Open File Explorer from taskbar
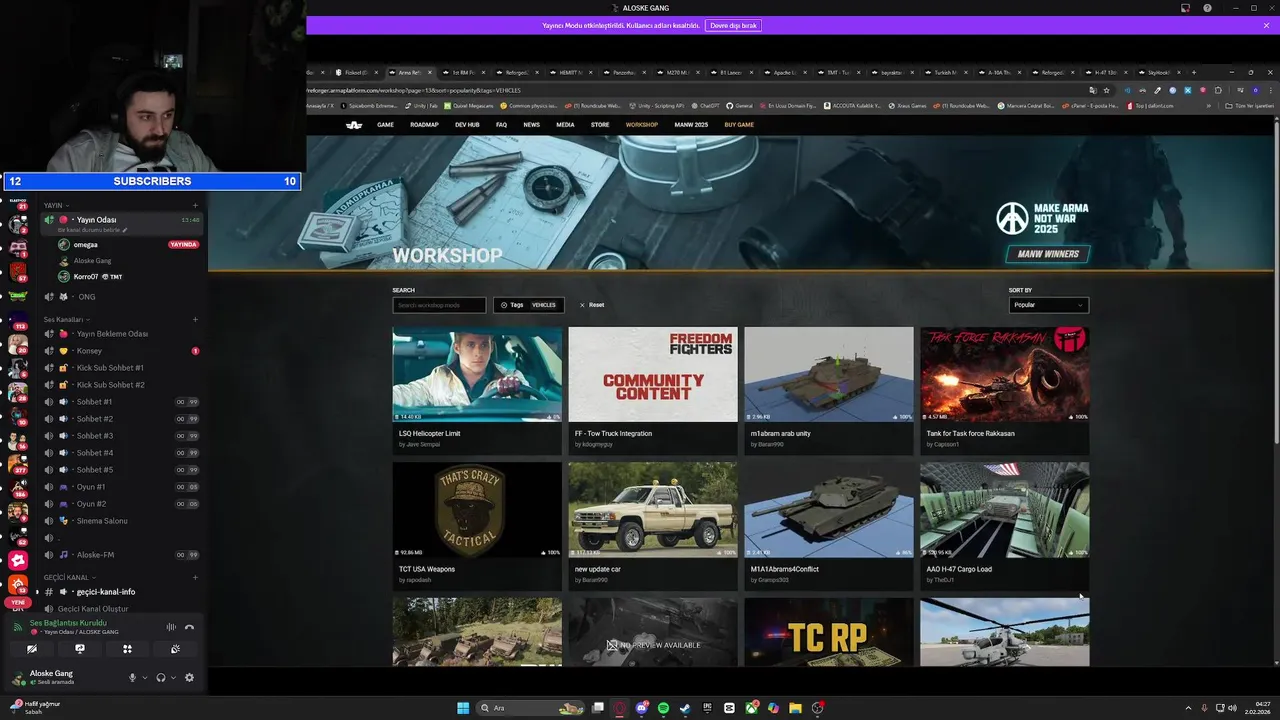The image size is (1280, 720). pyautogui.click(x=795, y=708)
